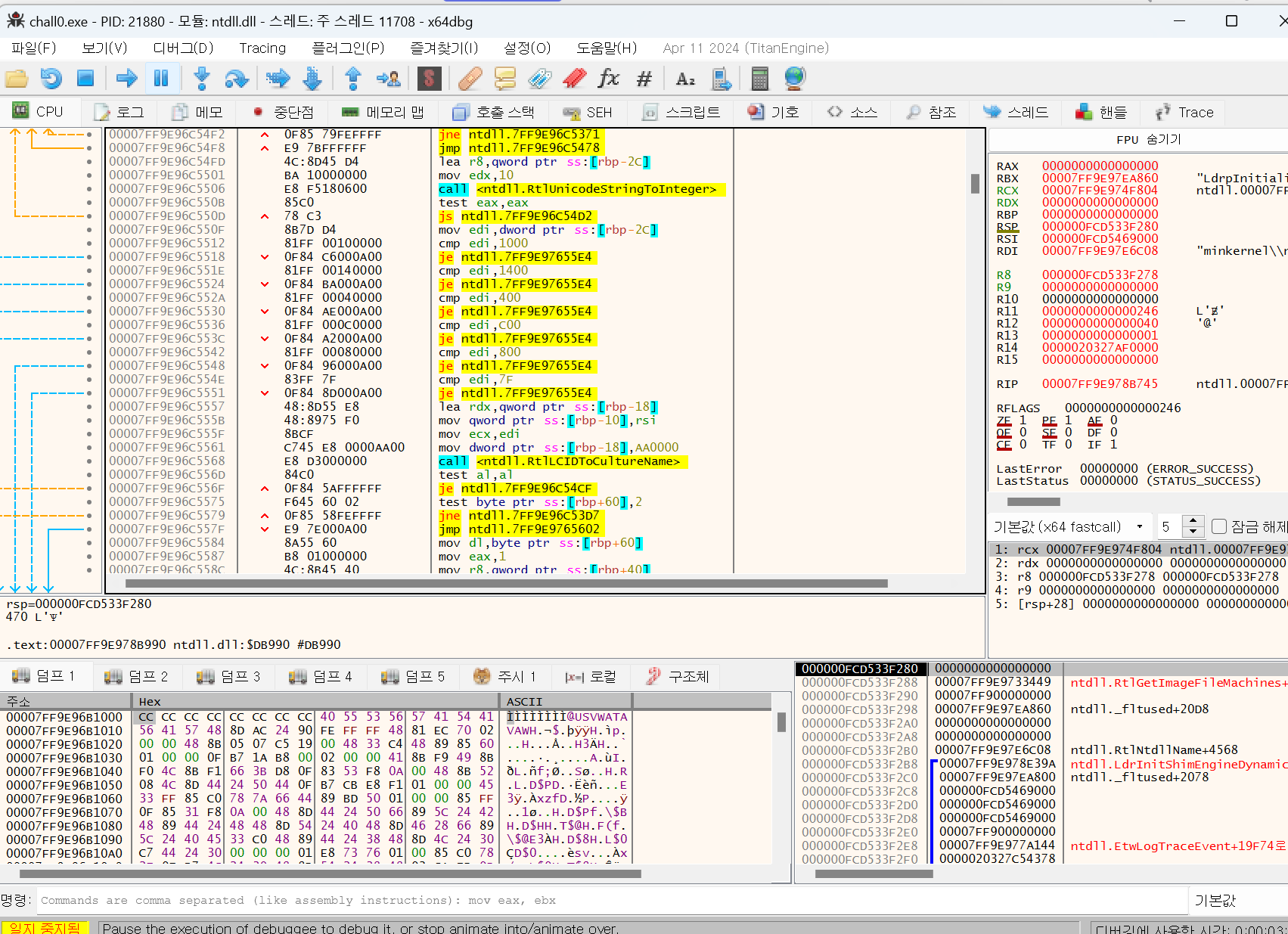
Task: Click the 기본값 button near the command bar
Action: click(x=1215, y=900)
